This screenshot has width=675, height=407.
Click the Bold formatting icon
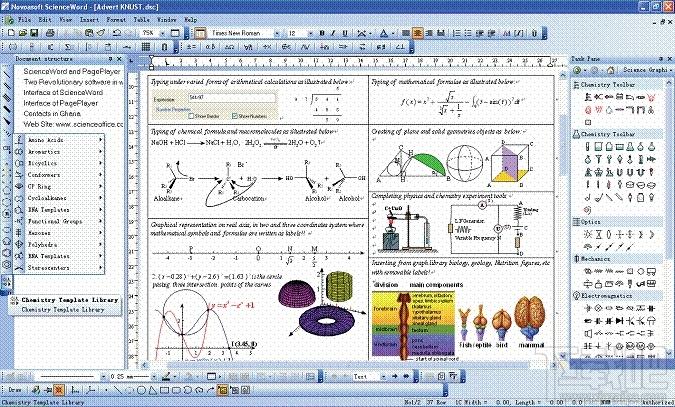click(322, 33)
